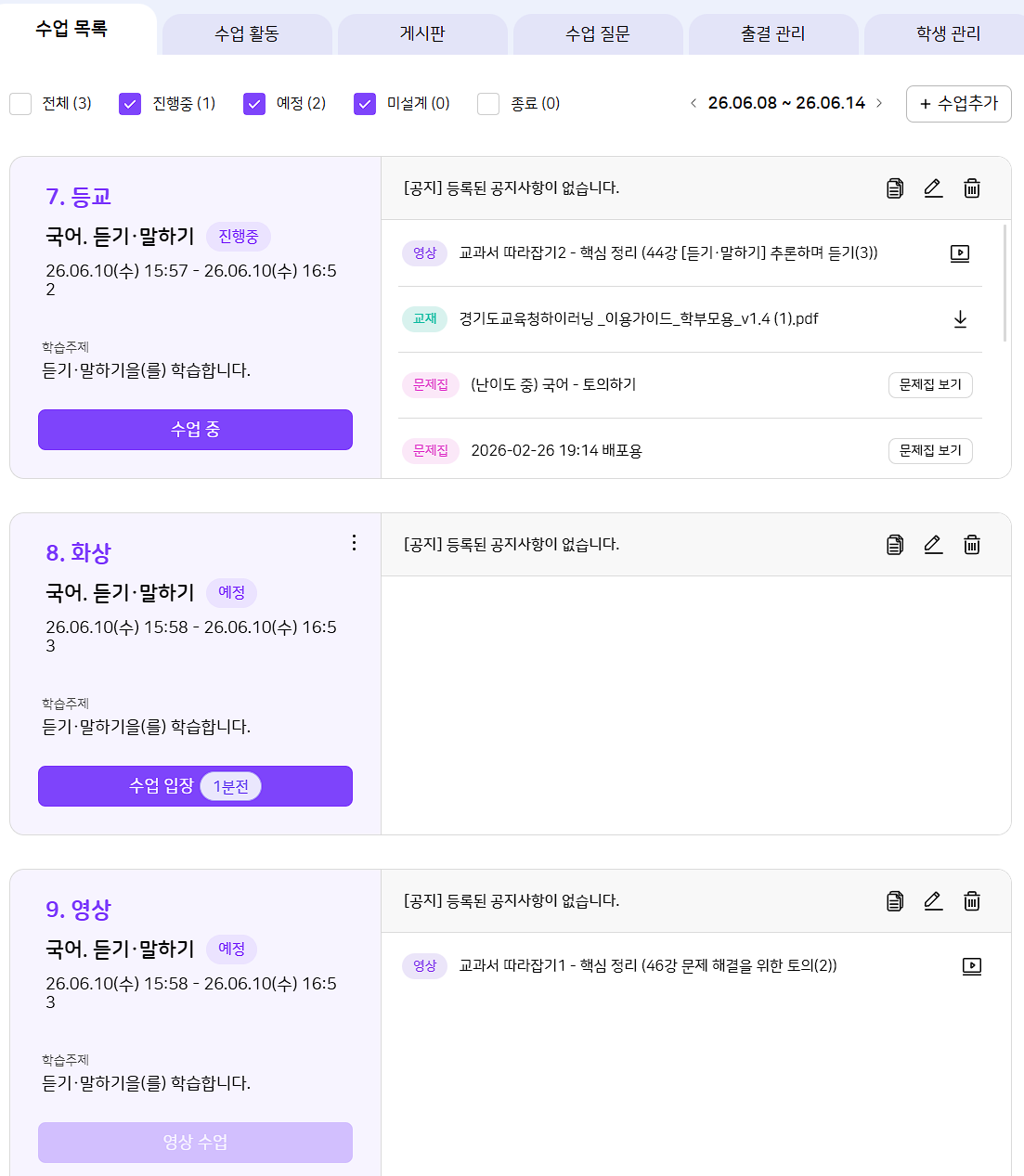The height and width of the screenshot is (1176, 1024).
Task: Open the 수업 질문 tab
Action: (598, 34)
